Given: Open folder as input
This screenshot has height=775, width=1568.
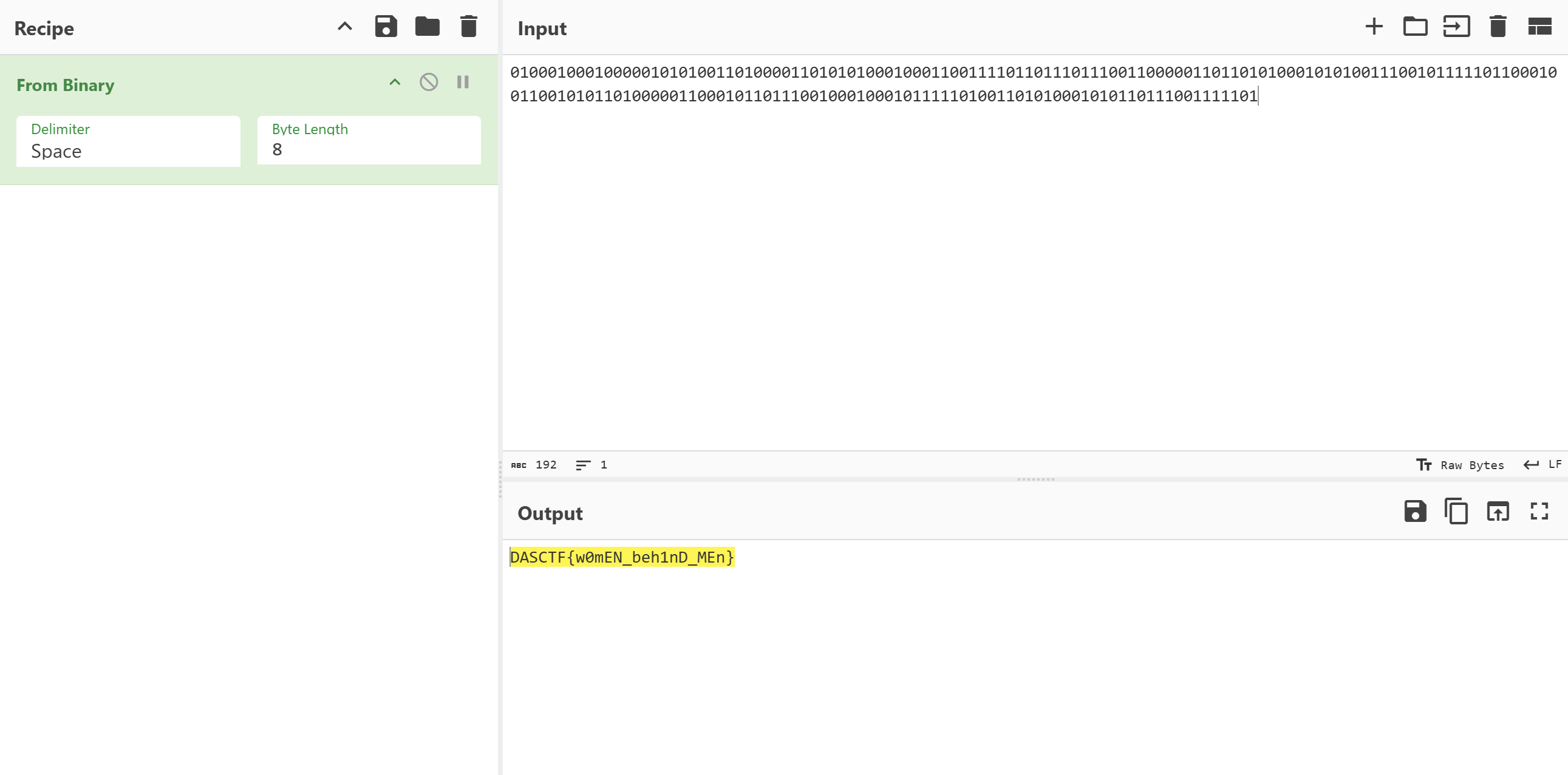Looking at the screenshot, I should [1414, 27].
